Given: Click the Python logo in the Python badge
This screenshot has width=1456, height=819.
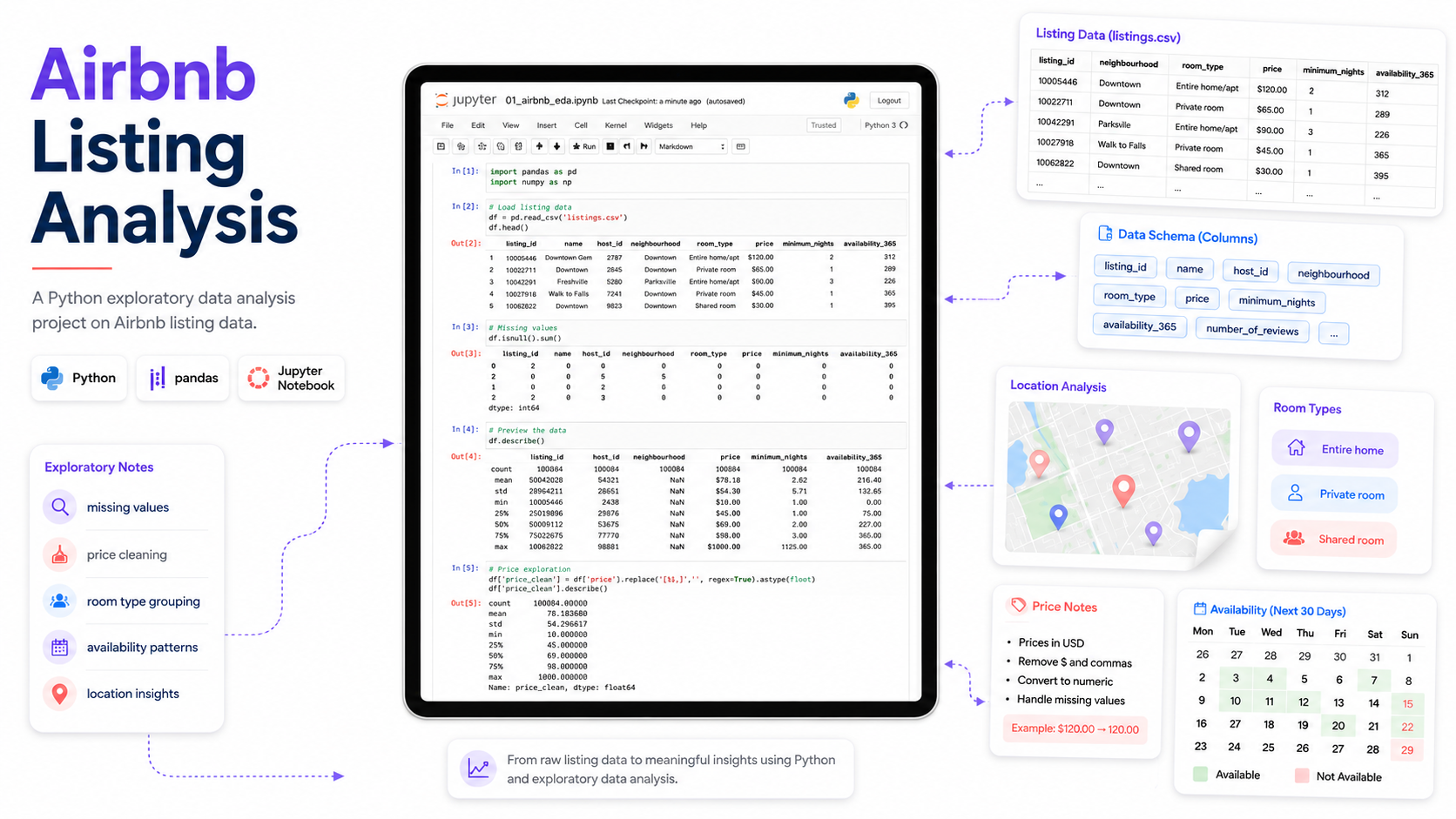Looking at the screenshot, I should point(52,378).
